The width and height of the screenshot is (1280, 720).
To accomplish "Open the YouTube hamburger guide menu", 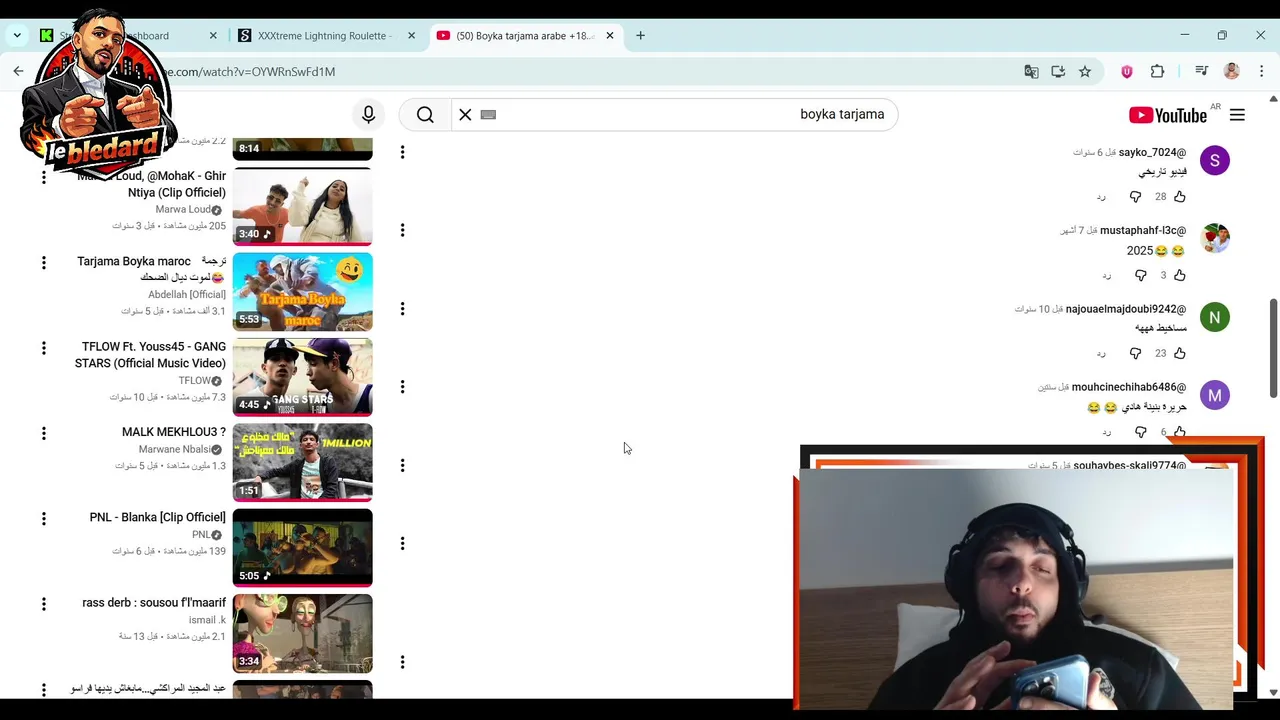I will [x=1237, y=115].
